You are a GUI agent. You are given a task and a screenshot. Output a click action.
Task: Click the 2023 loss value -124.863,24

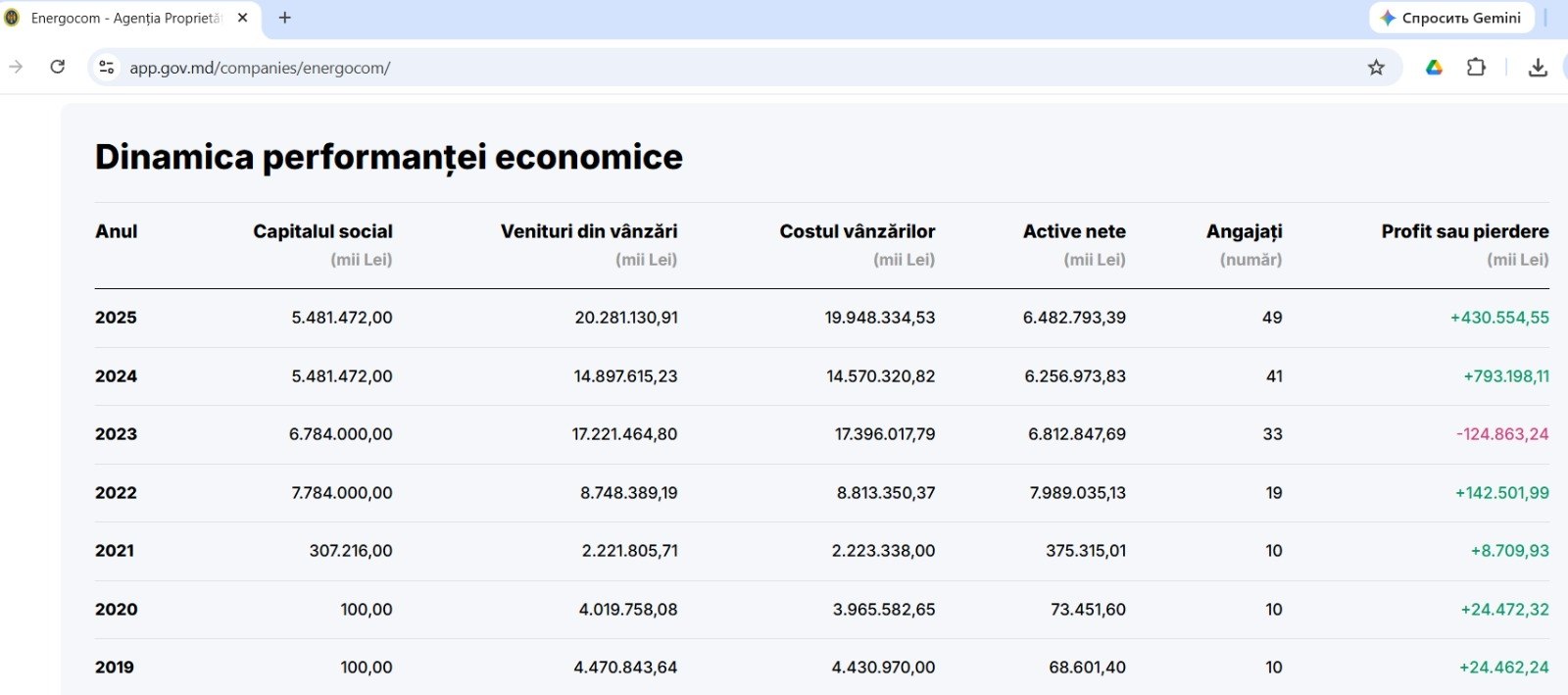[x=1502, y=434]
